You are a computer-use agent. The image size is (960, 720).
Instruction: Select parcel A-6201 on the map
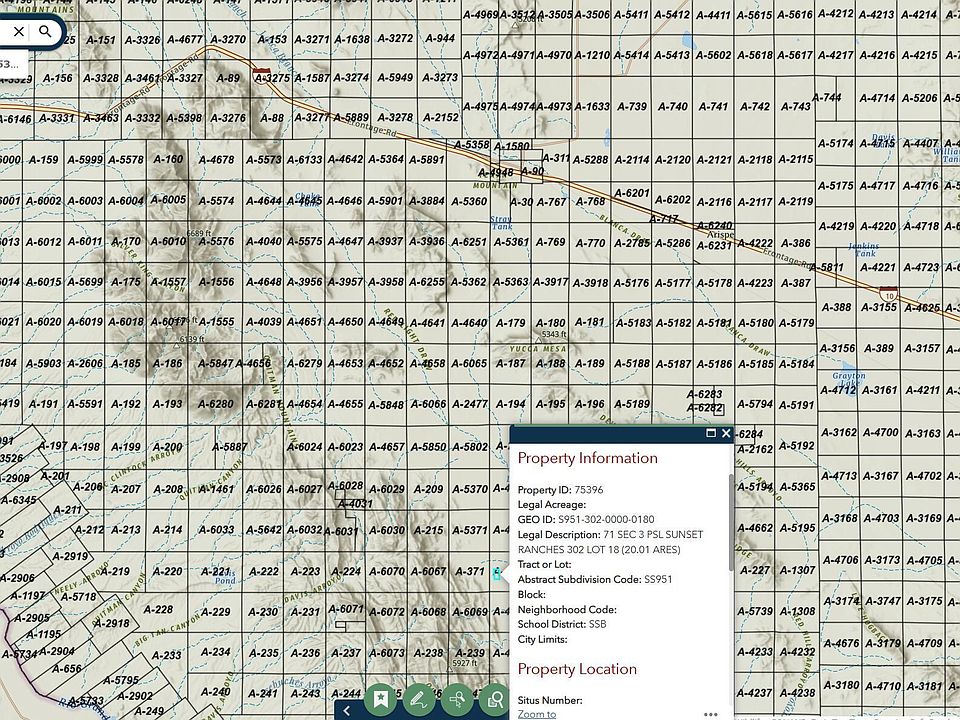coord(632,193)
